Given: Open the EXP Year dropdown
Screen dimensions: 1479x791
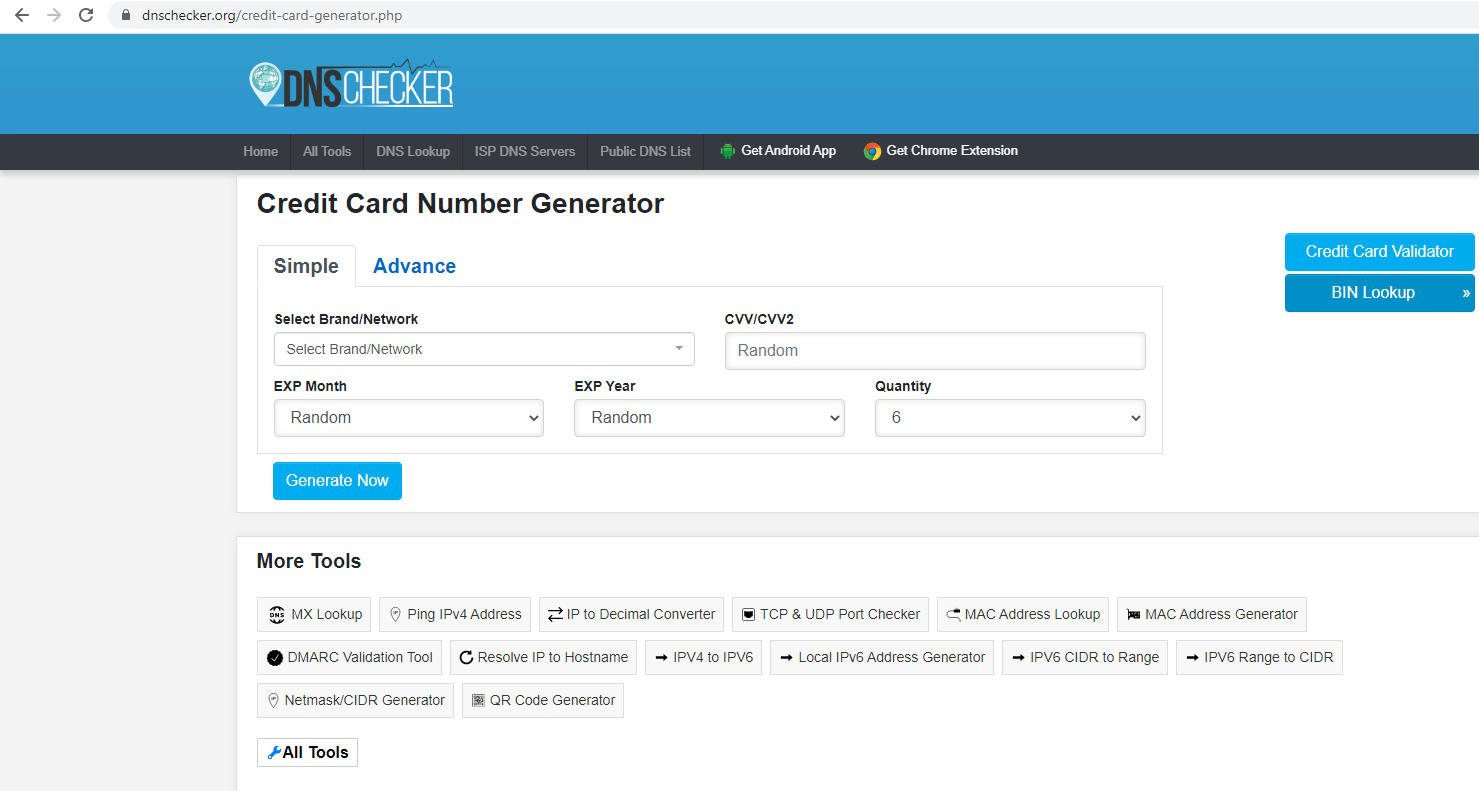Looking at the screenshot, I should click(x=708, y=418).
